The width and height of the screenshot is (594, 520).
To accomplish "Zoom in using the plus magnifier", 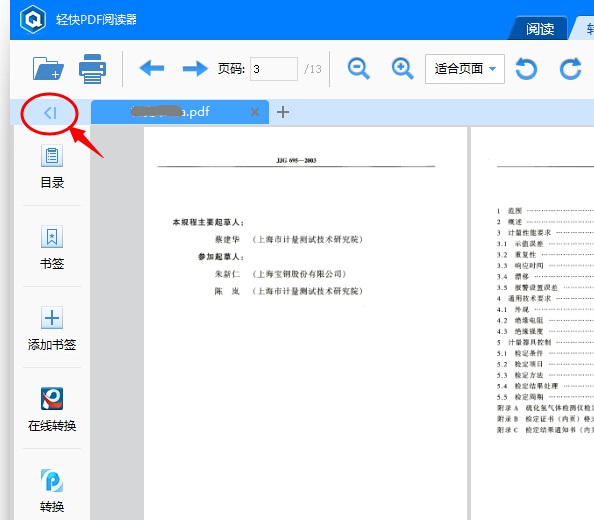I will [x=402, y=69].
